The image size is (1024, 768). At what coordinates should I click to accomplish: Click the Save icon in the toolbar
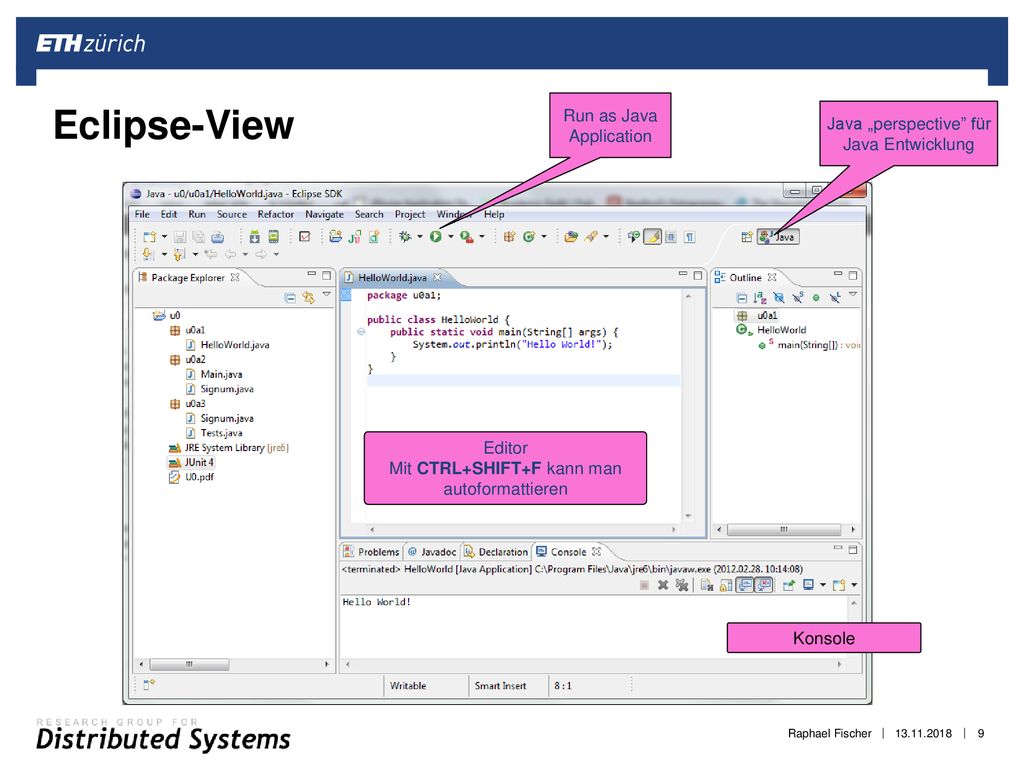pos(180,236)
